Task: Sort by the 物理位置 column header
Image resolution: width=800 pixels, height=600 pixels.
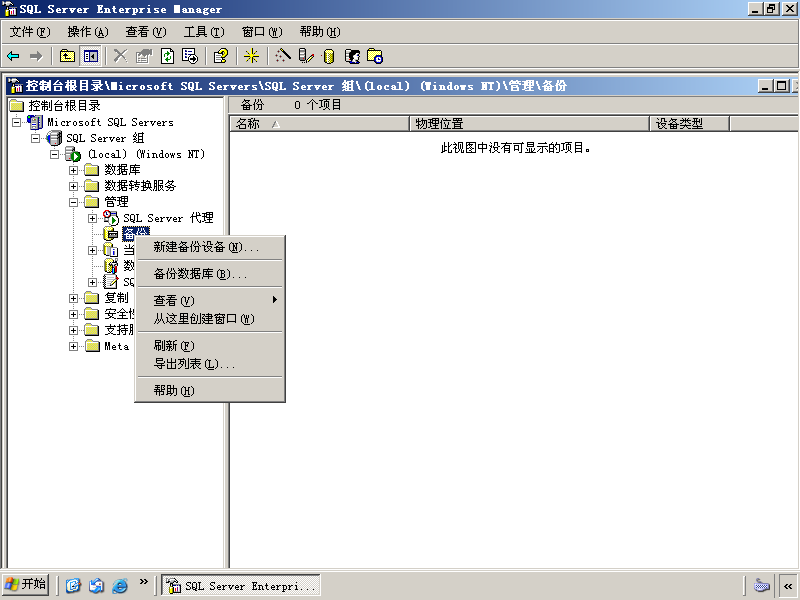Action: point(529,123)
